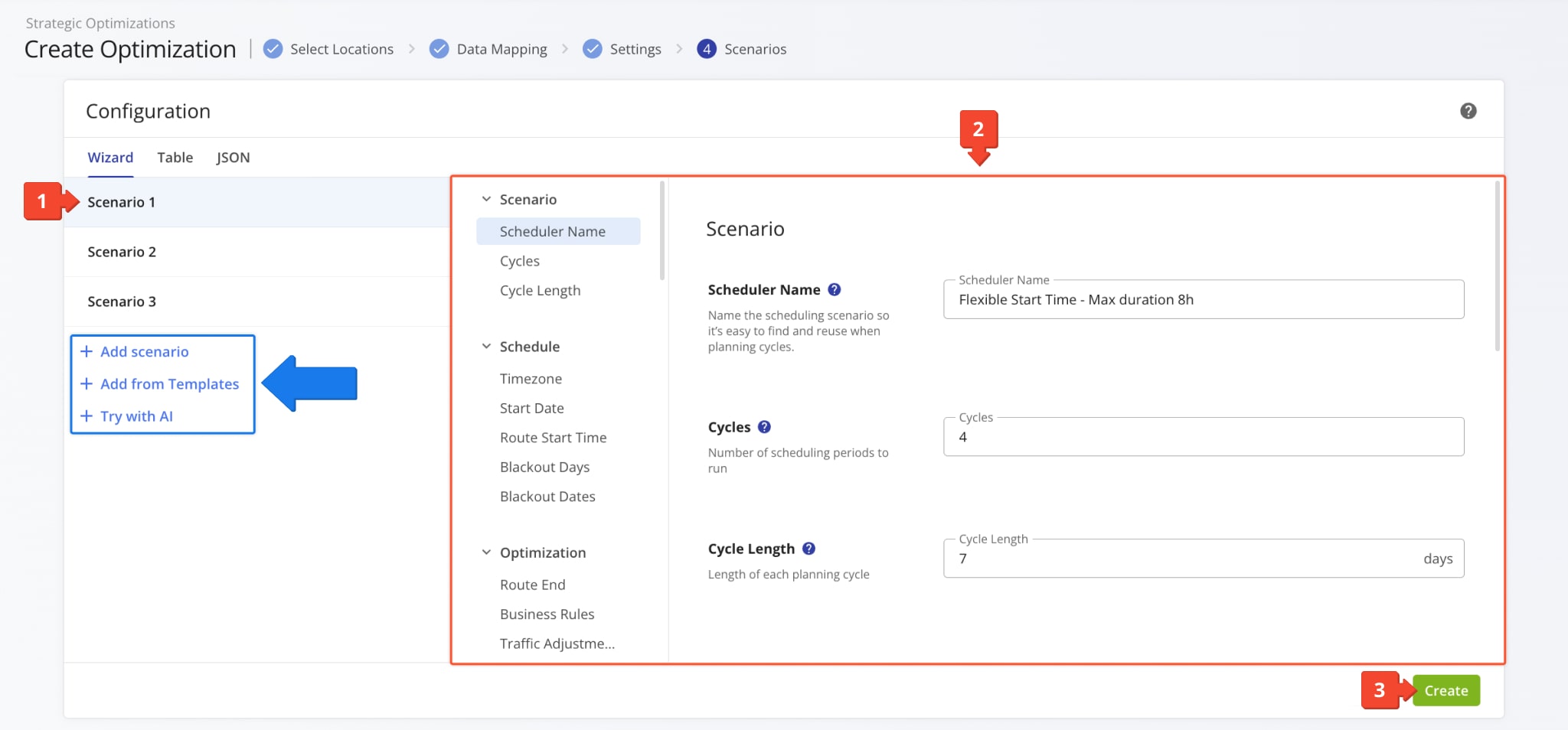This screenshot has width=1568, height=730.
Task: Collapse the Optimization section chevron
Action: click(486, 552)
